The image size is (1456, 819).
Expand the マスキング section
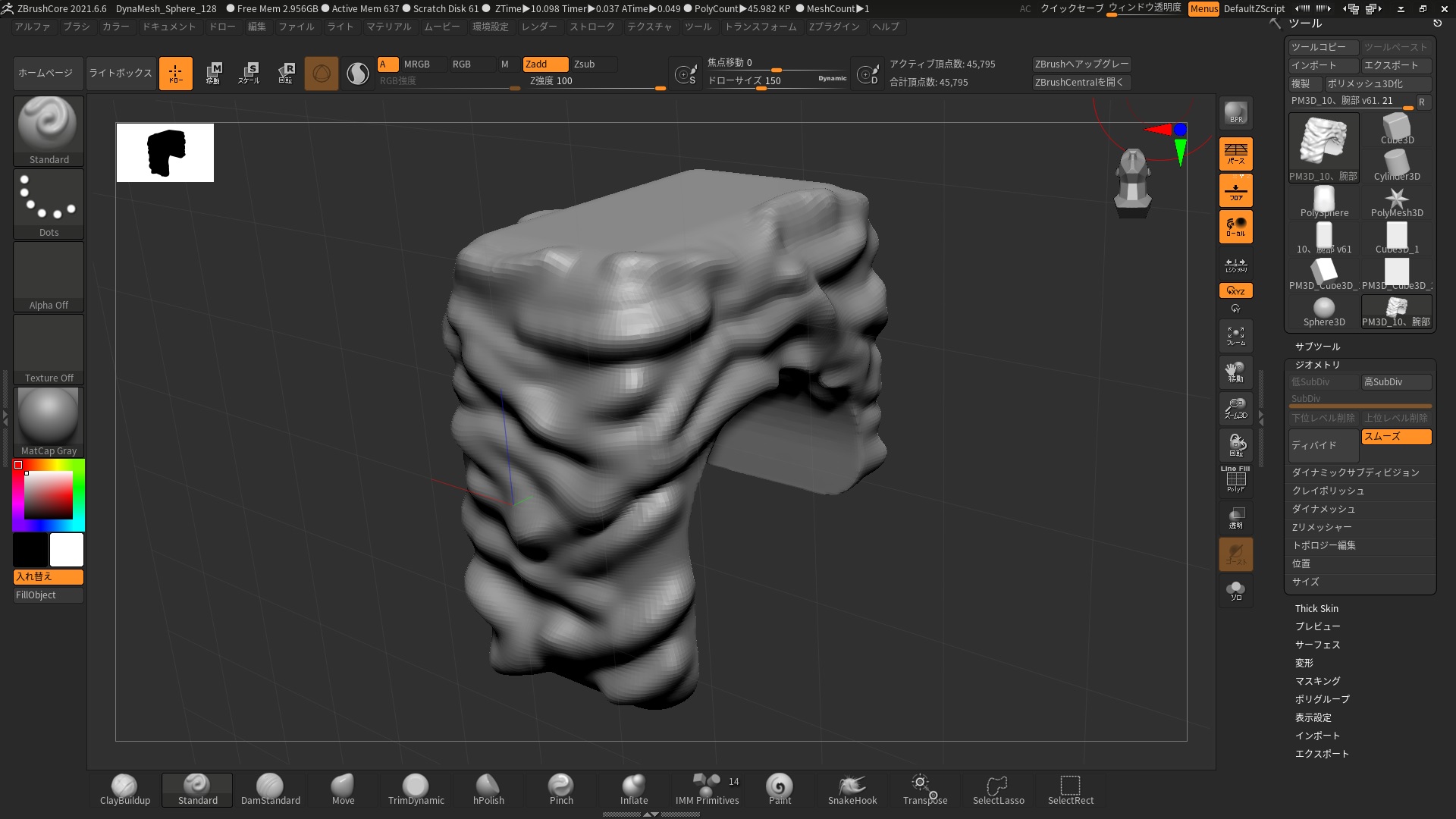point(1317,681)
